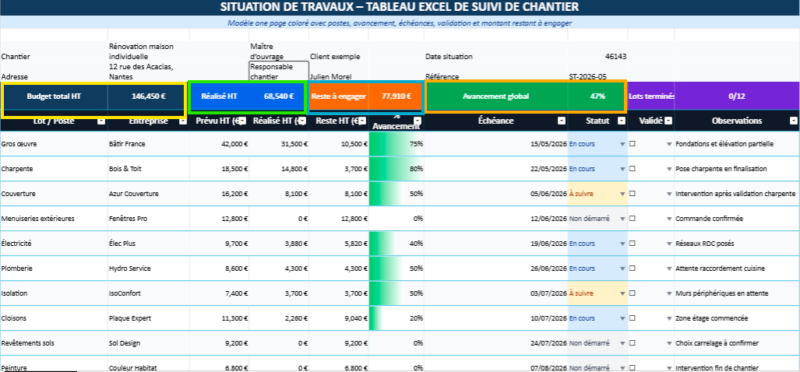This screenshot has height=372, width=800.
Task: Select the Réalisé HT total 68,540 €
Action: pyautogui.click(x=279, y=96)
